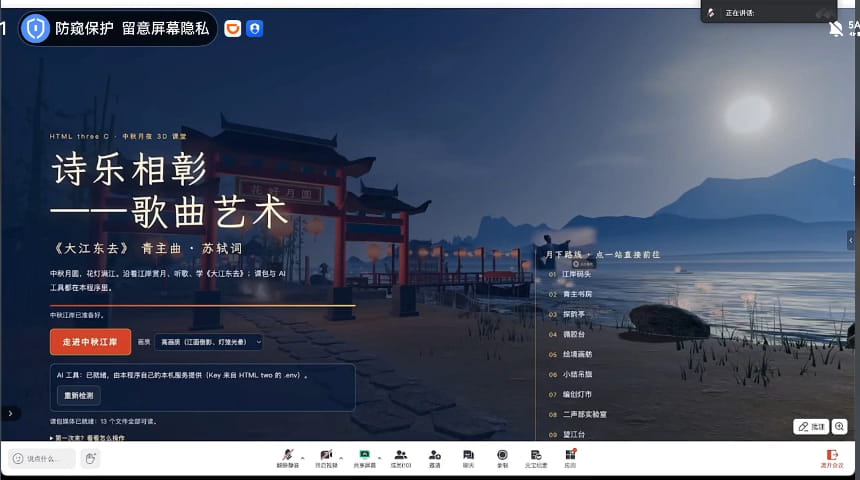Open the chat panel

468,458
